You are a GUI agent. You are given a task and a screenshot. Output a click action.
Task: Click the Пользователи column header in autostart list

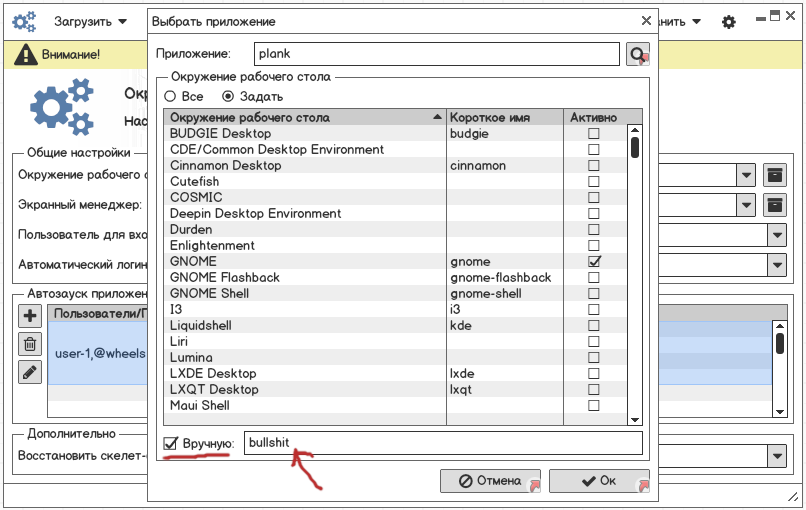click(98, 314)
